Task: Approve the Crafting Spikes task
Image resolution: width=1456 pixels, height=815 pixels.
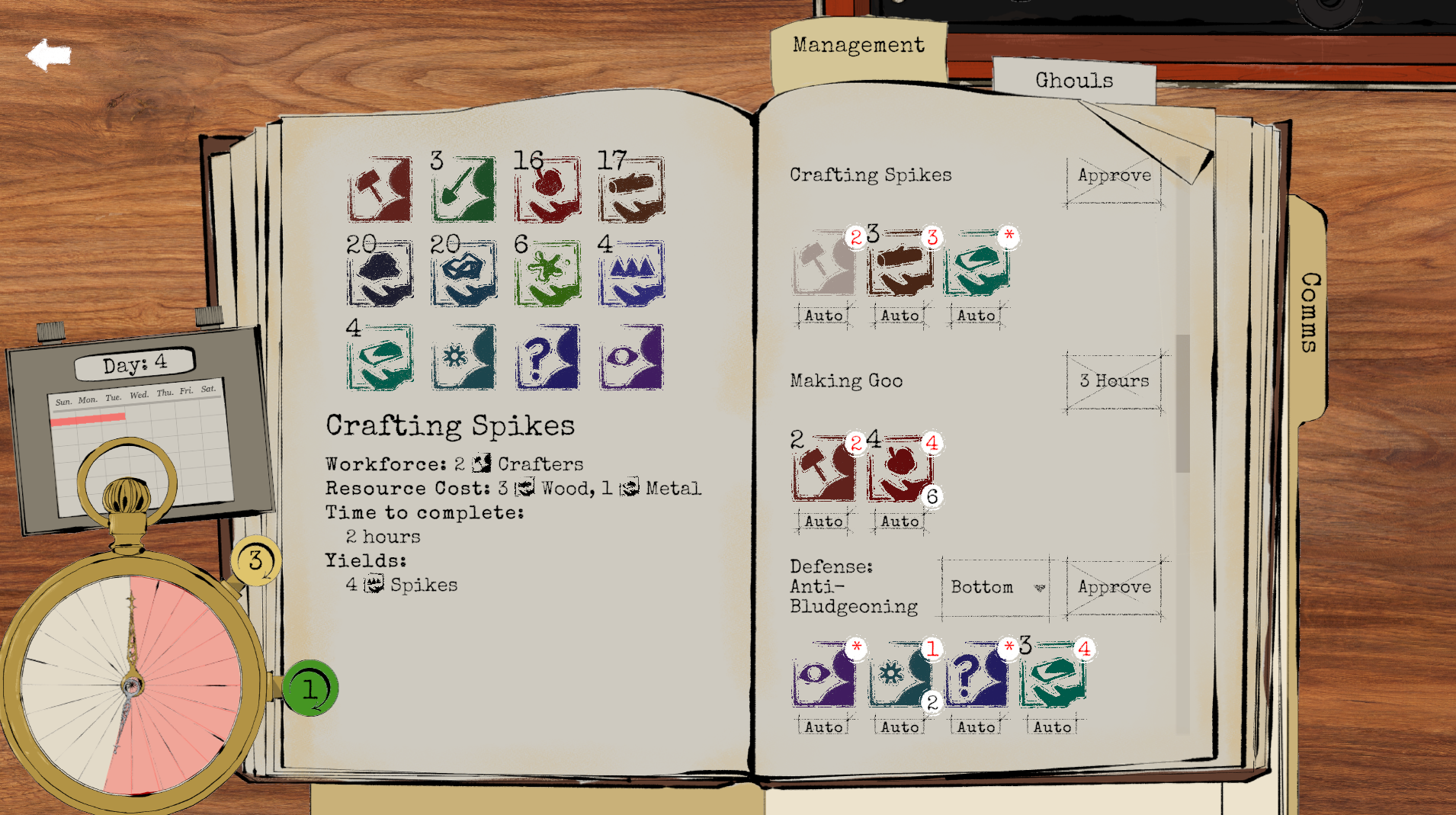Action: click(1114, 176)
